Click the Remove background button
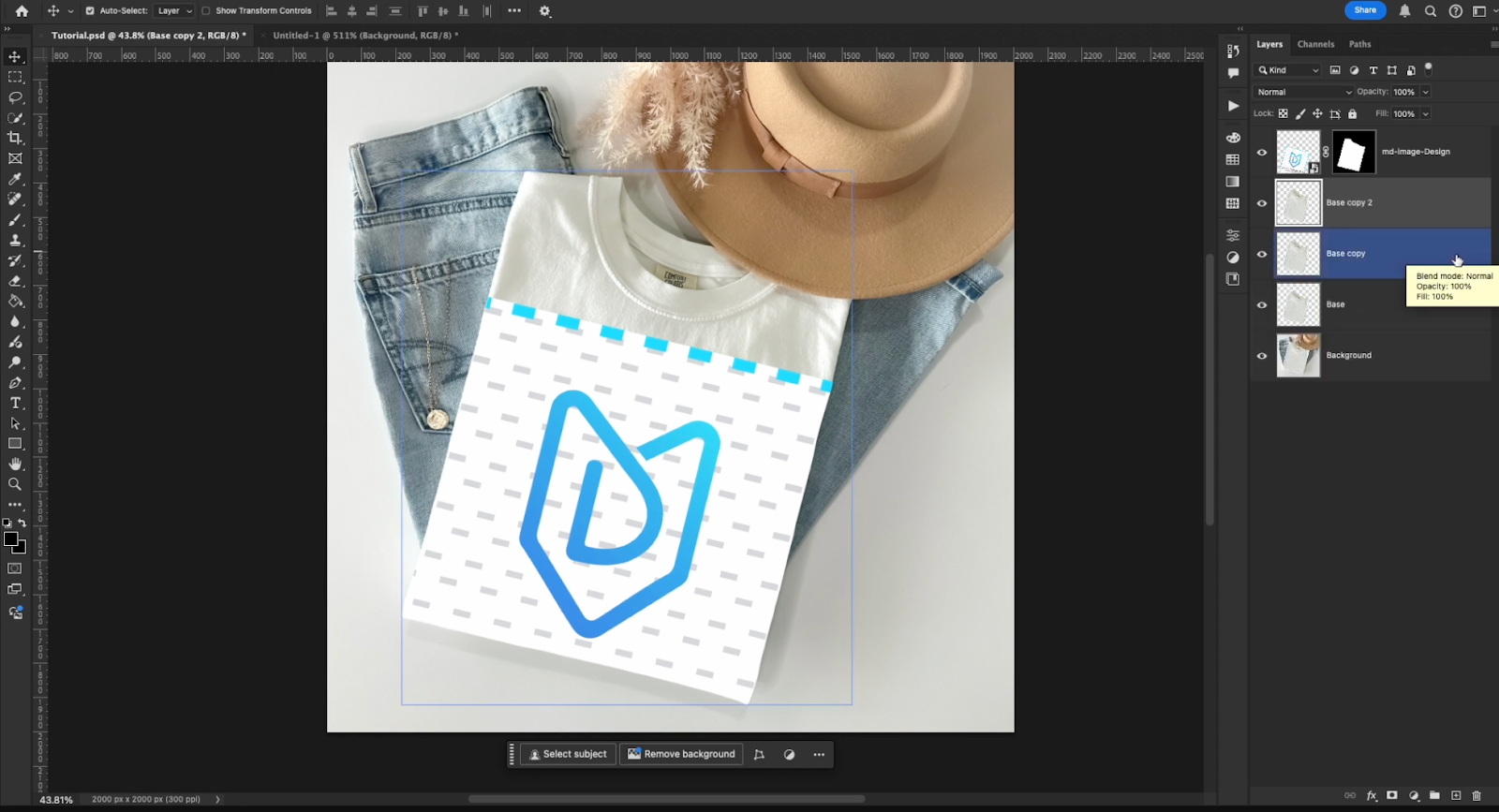1499x812 pixels. coord(681,754)
